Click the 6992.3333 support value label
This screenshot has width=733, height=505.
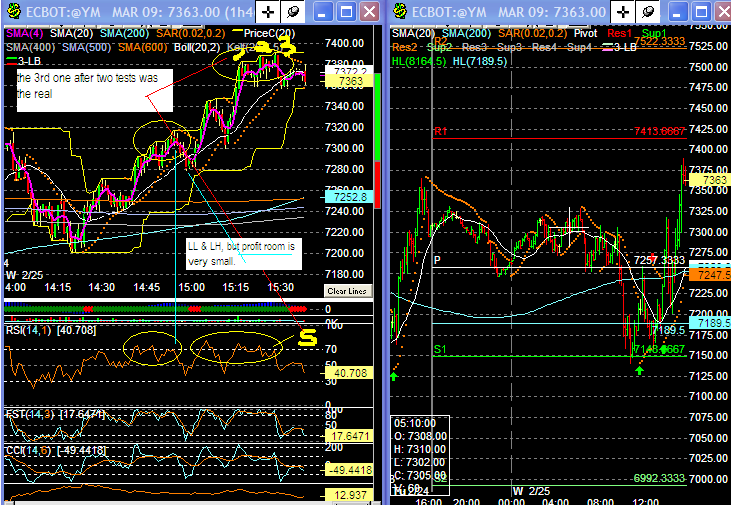click(x=660, y=478)
